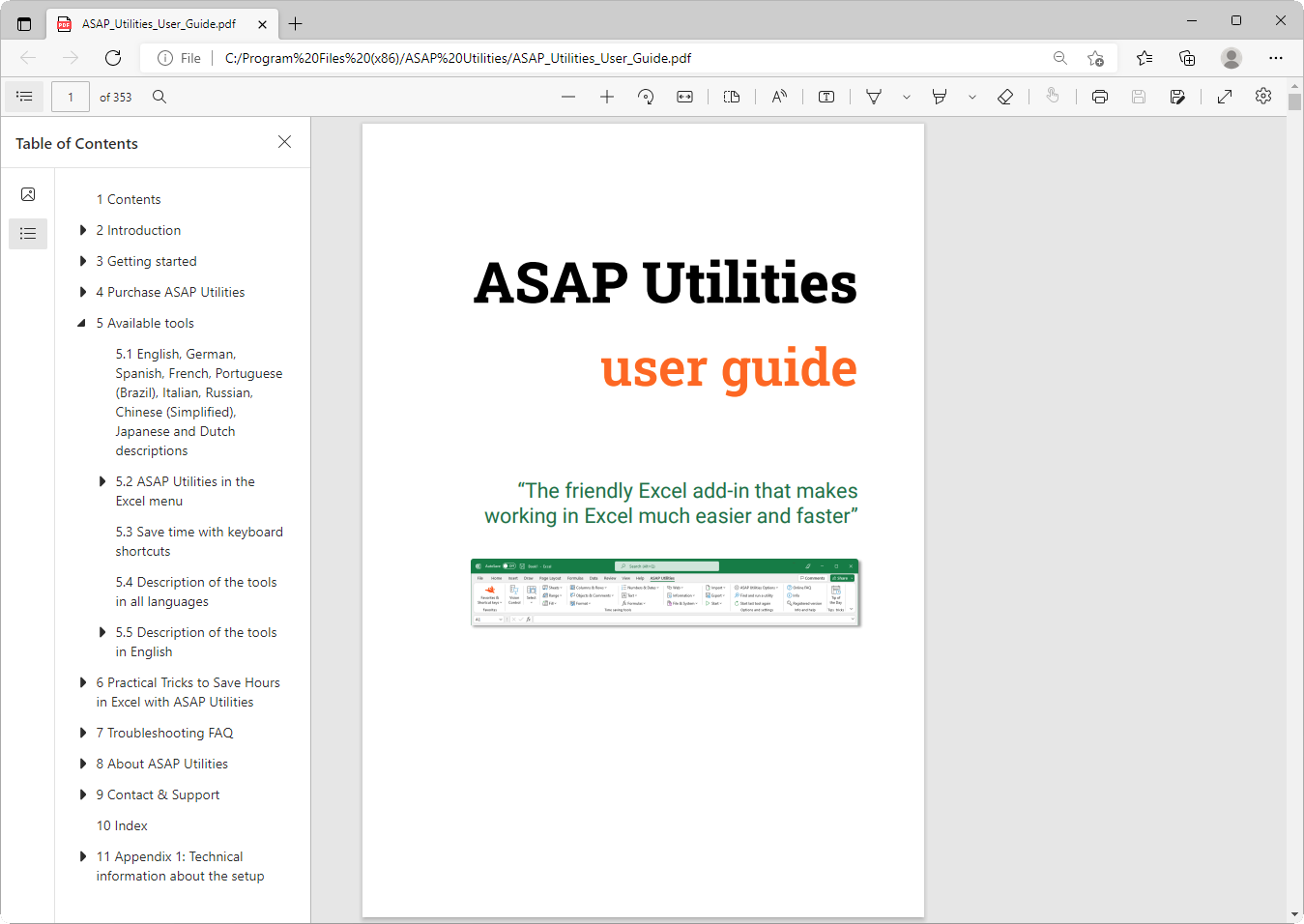Open the PDF search magnifier
Image resolution: width=1304 pixels, height=924 pixels.
[x=159, y=97]
